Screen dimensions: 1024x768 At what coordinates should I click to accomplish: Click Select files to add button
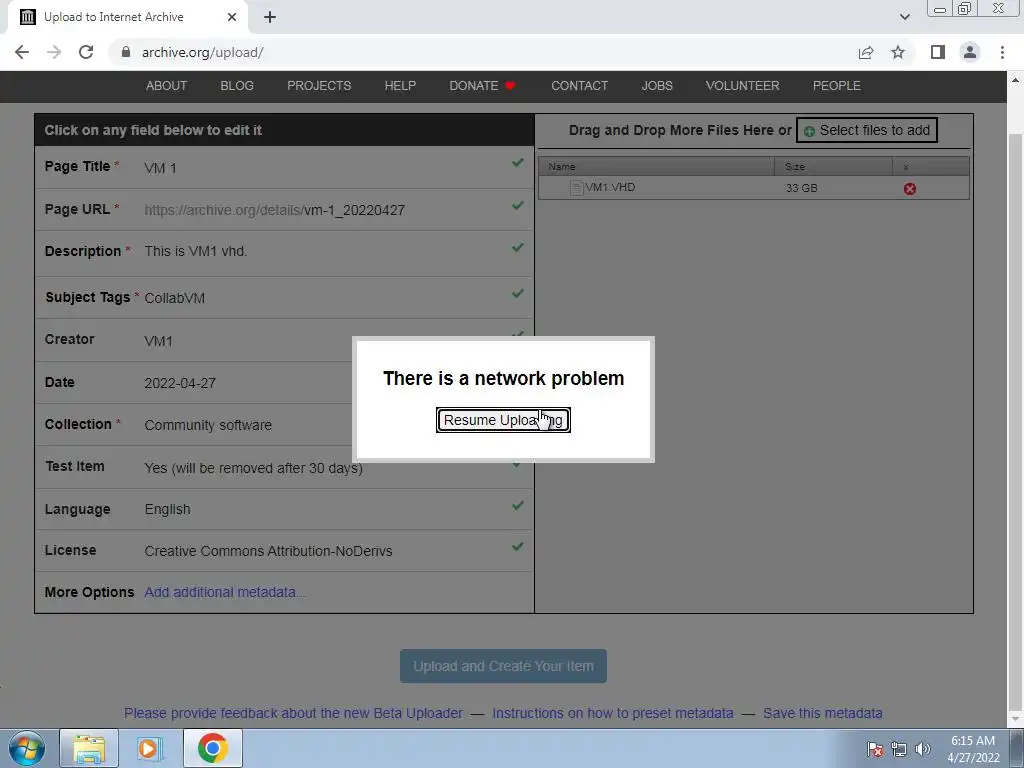867,130
